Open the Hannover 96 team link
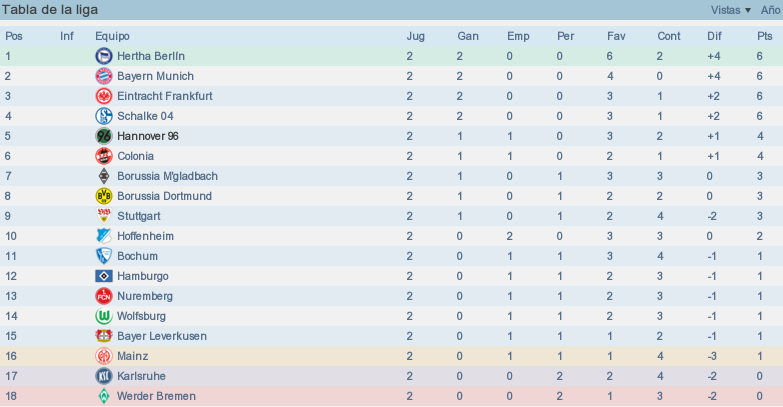Image resolution: width=783 pixels, height=407 pixels. coord(148,136)
